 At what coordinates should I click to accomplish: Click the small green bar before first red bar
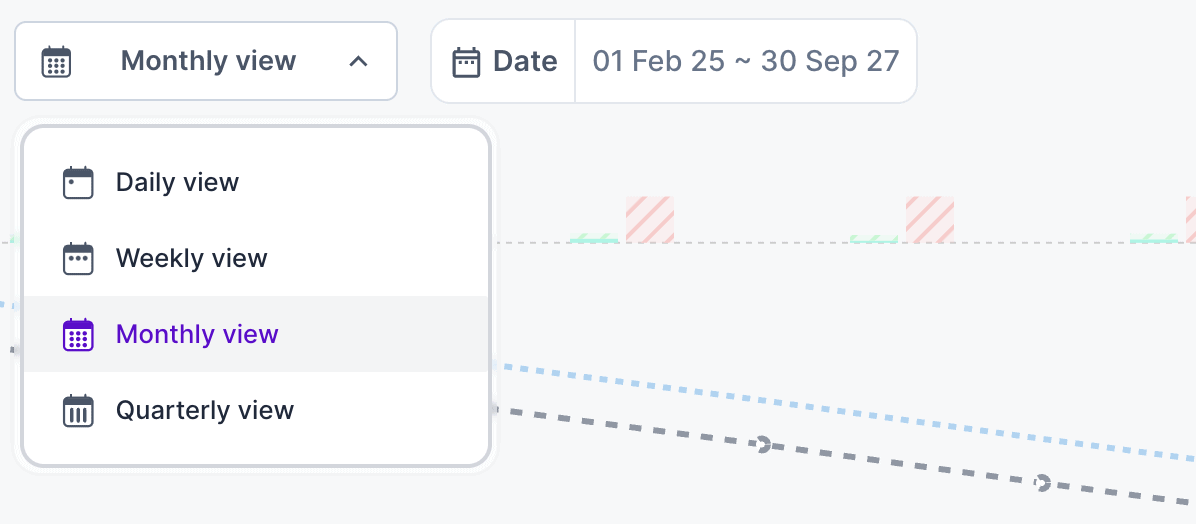coord(593,239)
